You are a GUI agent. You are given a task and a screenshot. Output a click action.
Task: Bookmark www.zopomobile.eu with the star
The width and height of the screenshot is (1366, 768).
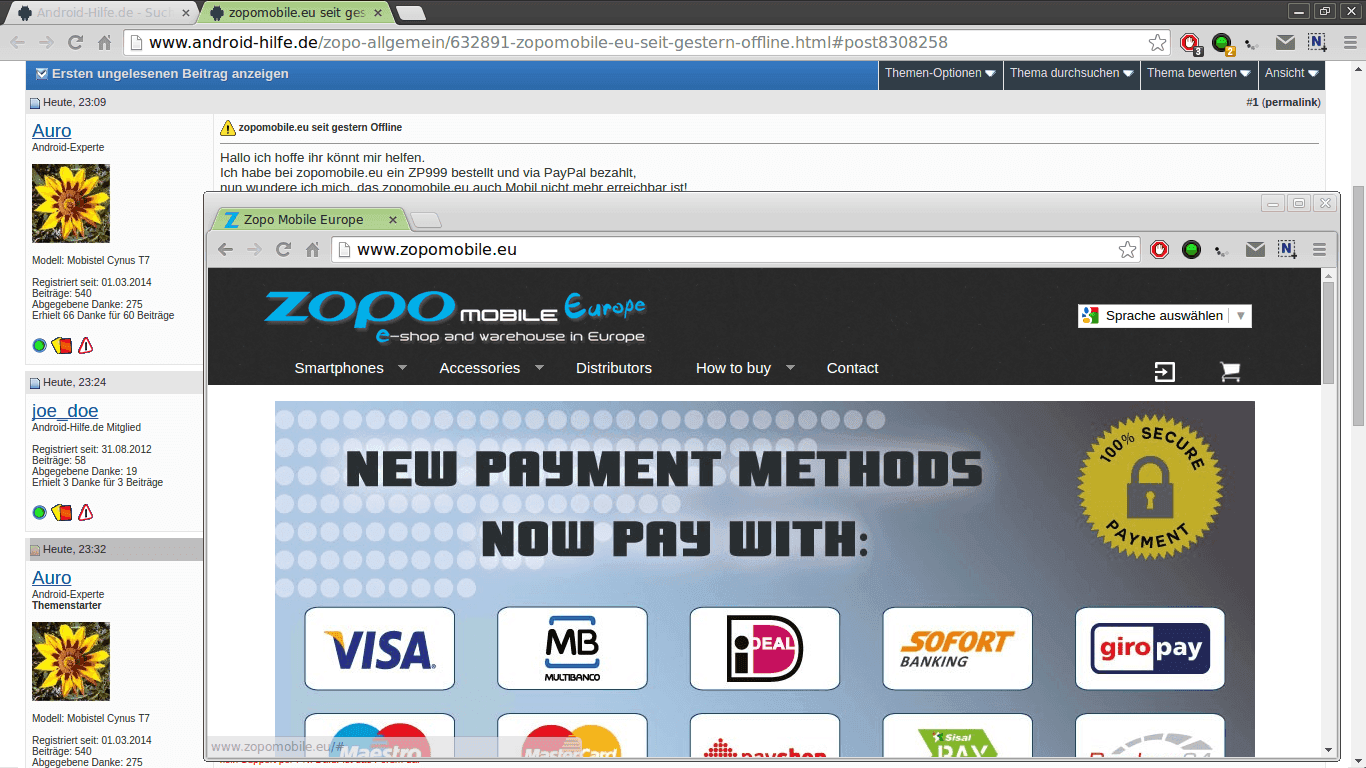(1127, 249)
